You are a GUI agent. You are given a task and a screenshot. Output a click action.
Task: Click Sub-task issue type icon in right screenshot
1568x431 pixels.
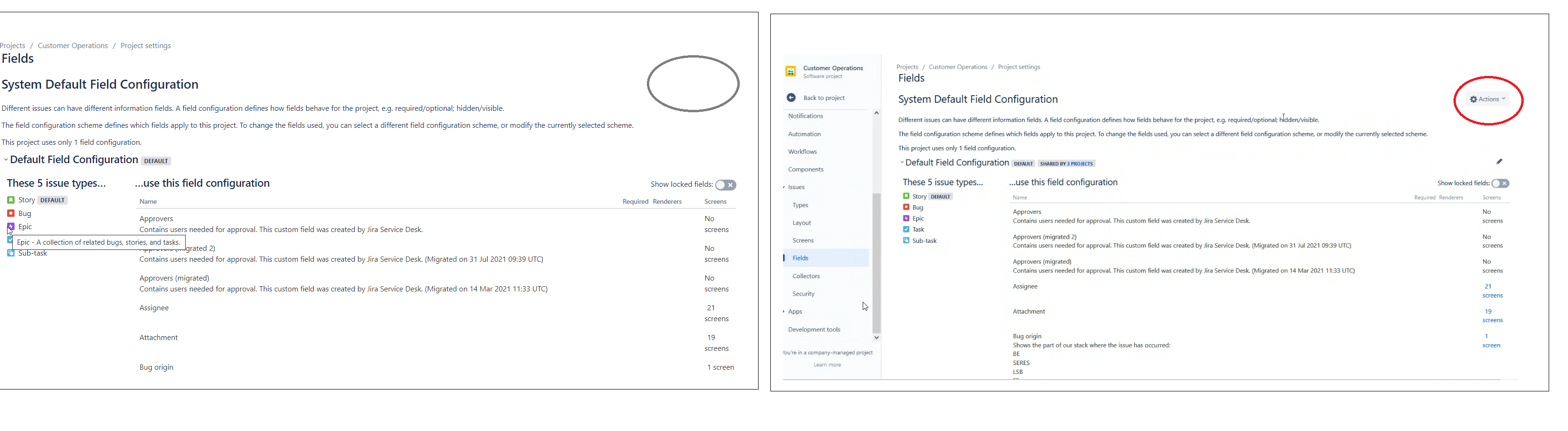point(906,241)
